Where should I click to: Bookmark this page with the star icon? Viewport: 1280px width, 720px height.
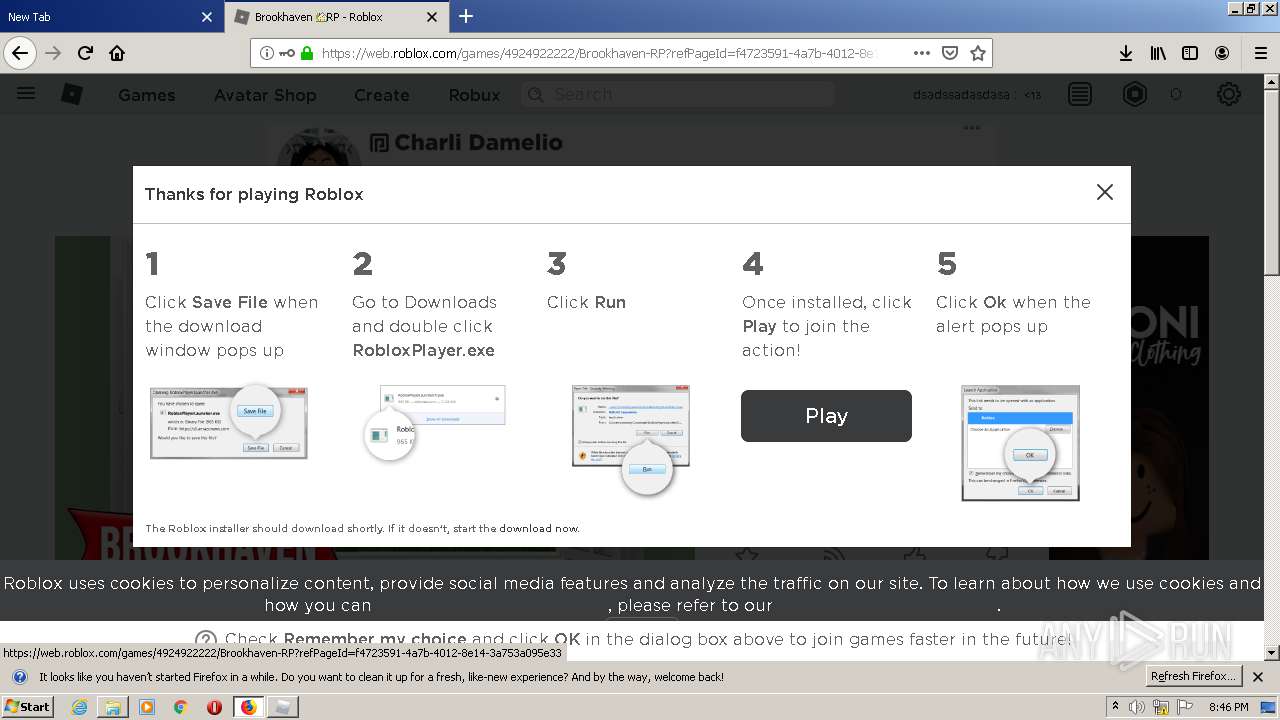tap(978, 53)
